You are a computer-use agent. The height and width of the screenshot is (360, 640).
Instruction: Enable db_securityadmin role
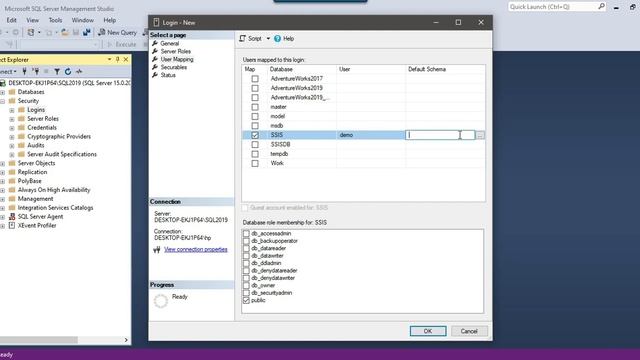coord(246,293)
